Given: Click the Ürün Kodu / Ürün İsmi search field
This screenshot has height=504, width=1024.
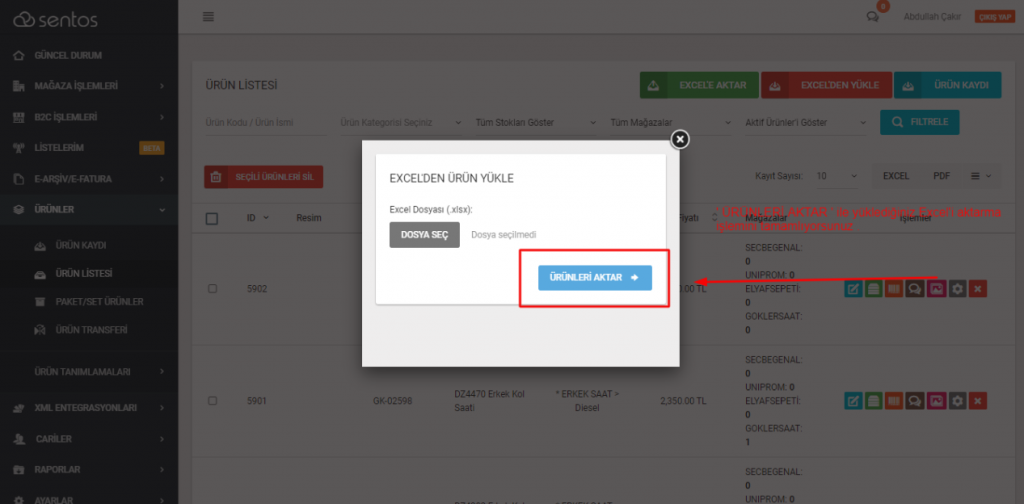Looking at the screenshot, I should [264, 123].
